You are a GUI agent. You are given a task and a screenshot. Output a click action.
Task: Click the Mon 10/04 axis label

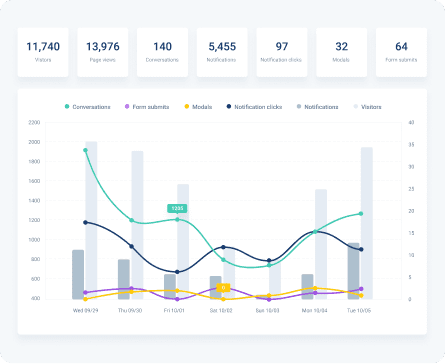point(315,310)
